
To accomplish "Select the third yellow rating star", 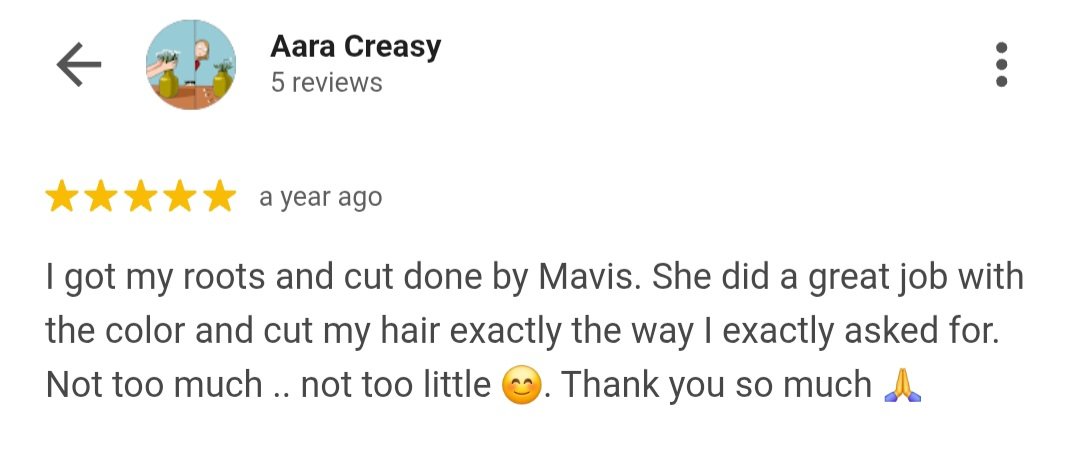I will tap(141, 196).
